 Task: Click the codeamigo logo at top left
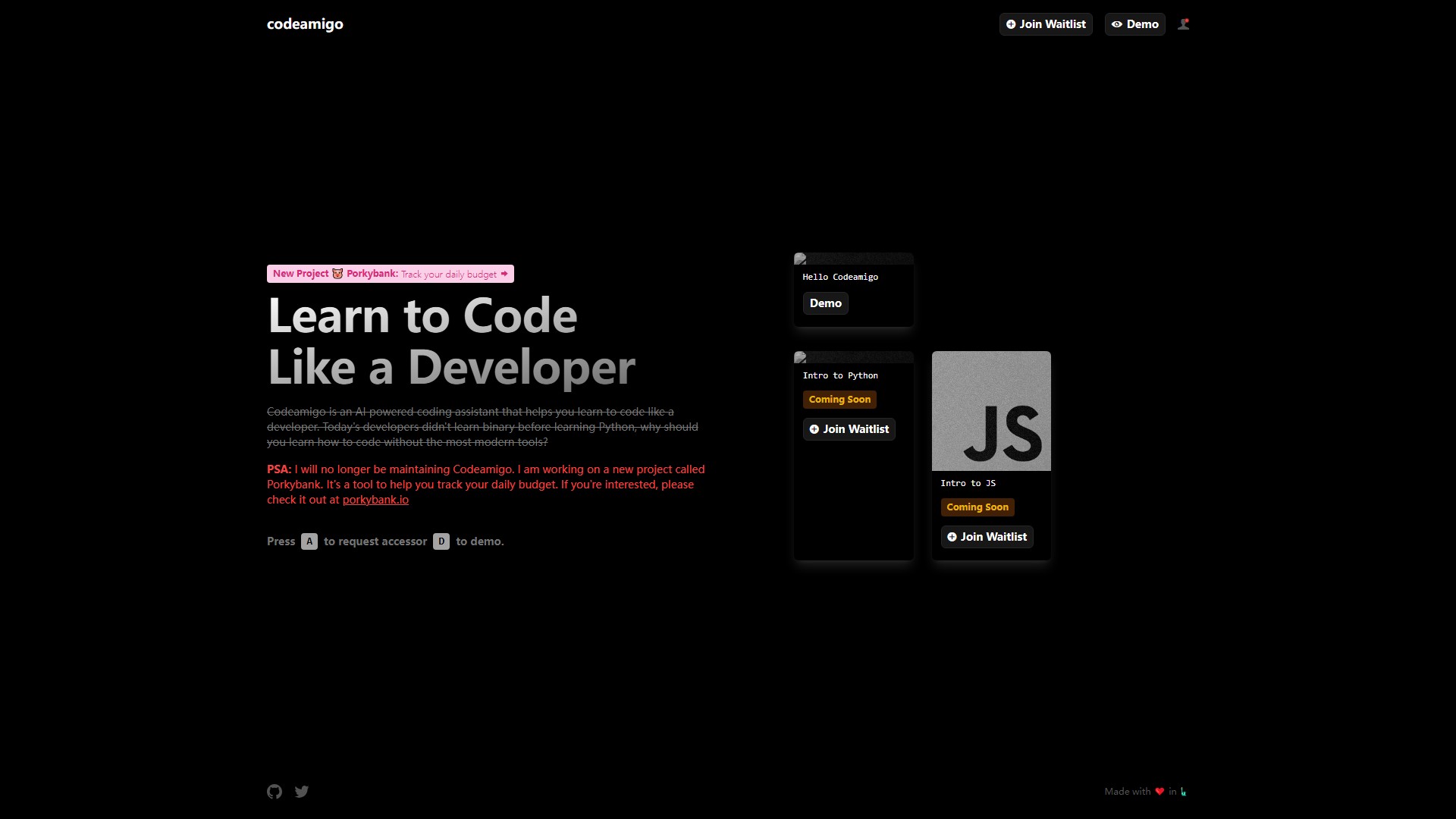click(x=305, y=24)
